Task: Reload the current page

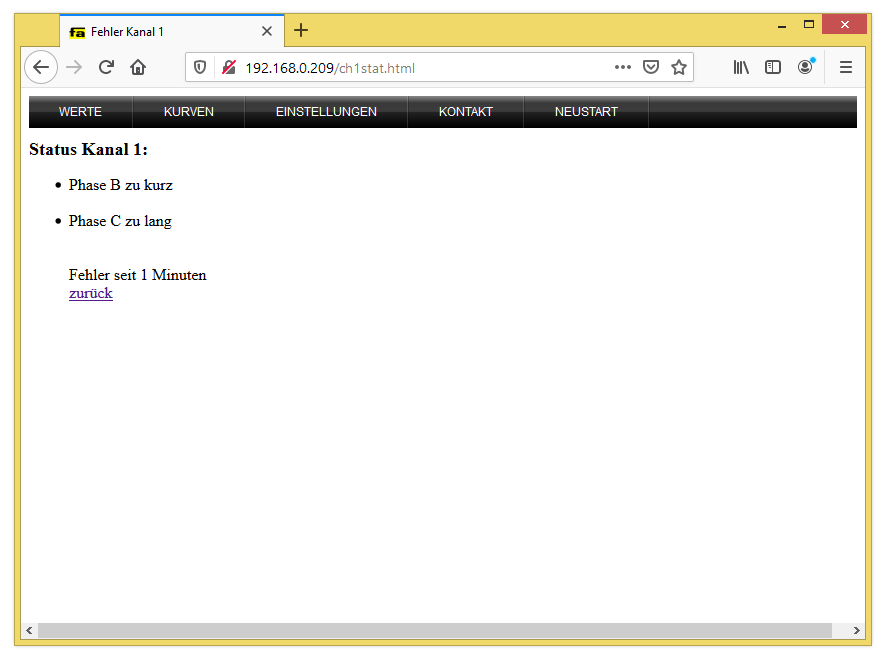Action: coord(106,67)
